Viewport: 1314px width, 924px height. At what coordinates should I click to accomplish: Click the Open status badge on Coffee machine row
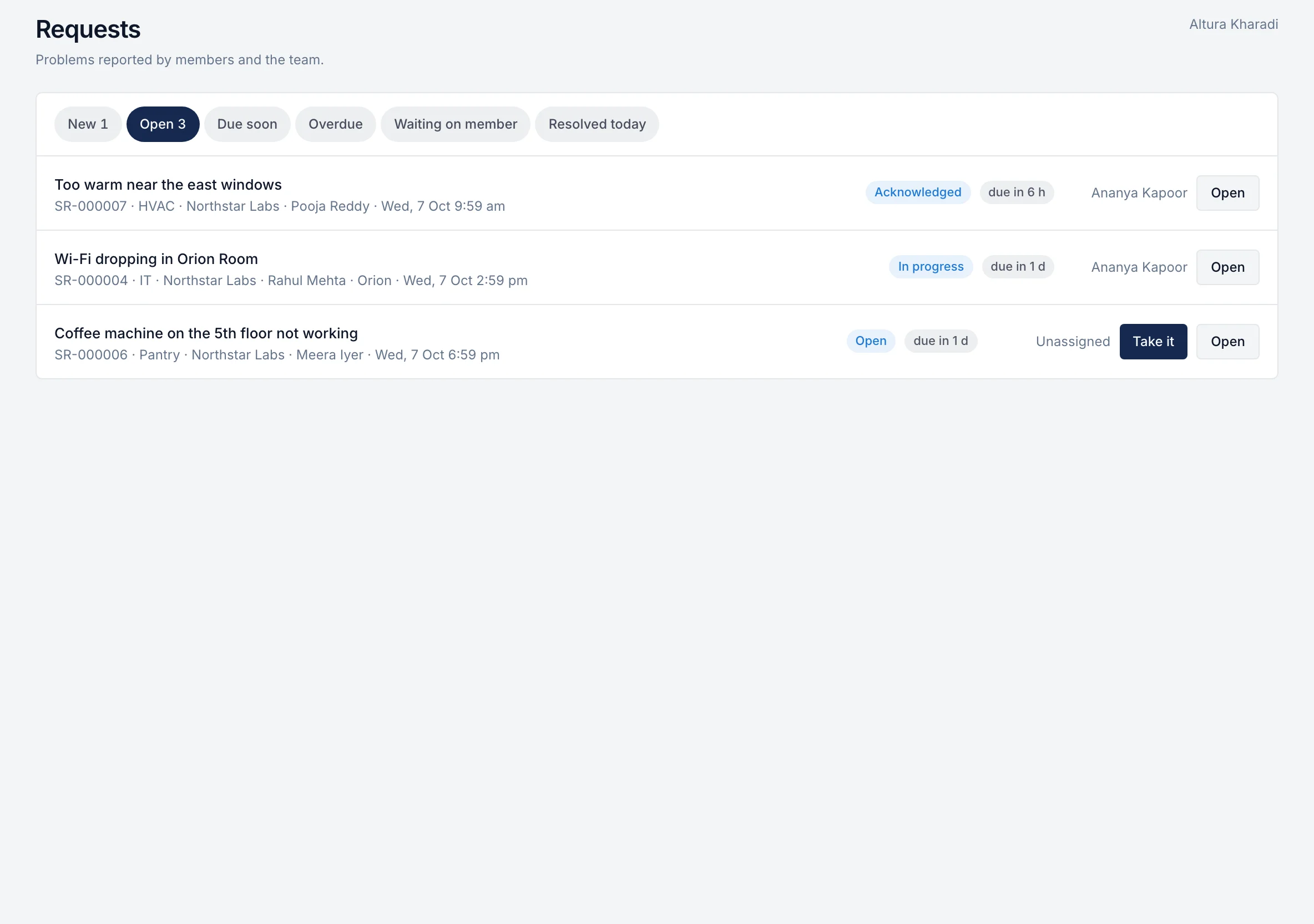tap(871, 341)
